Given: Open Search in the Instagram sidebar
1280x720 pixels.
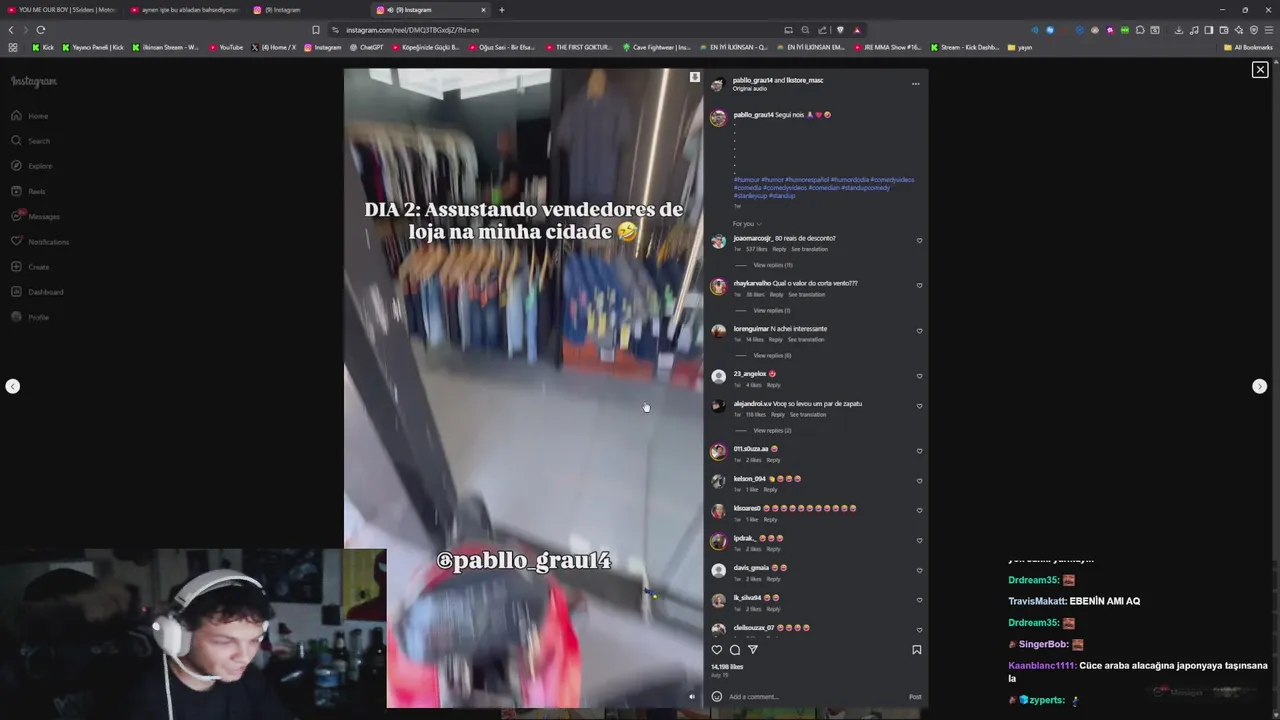Looking at the screenshot, I should click(x=30, y=141).
